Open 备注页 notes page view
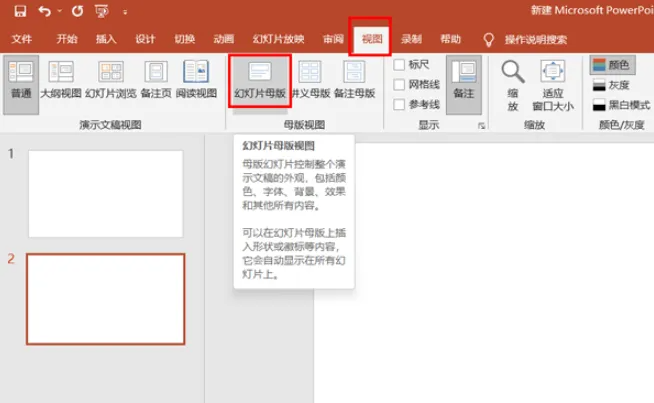Viewport: 654px width, 403px height. click(156, 80)
